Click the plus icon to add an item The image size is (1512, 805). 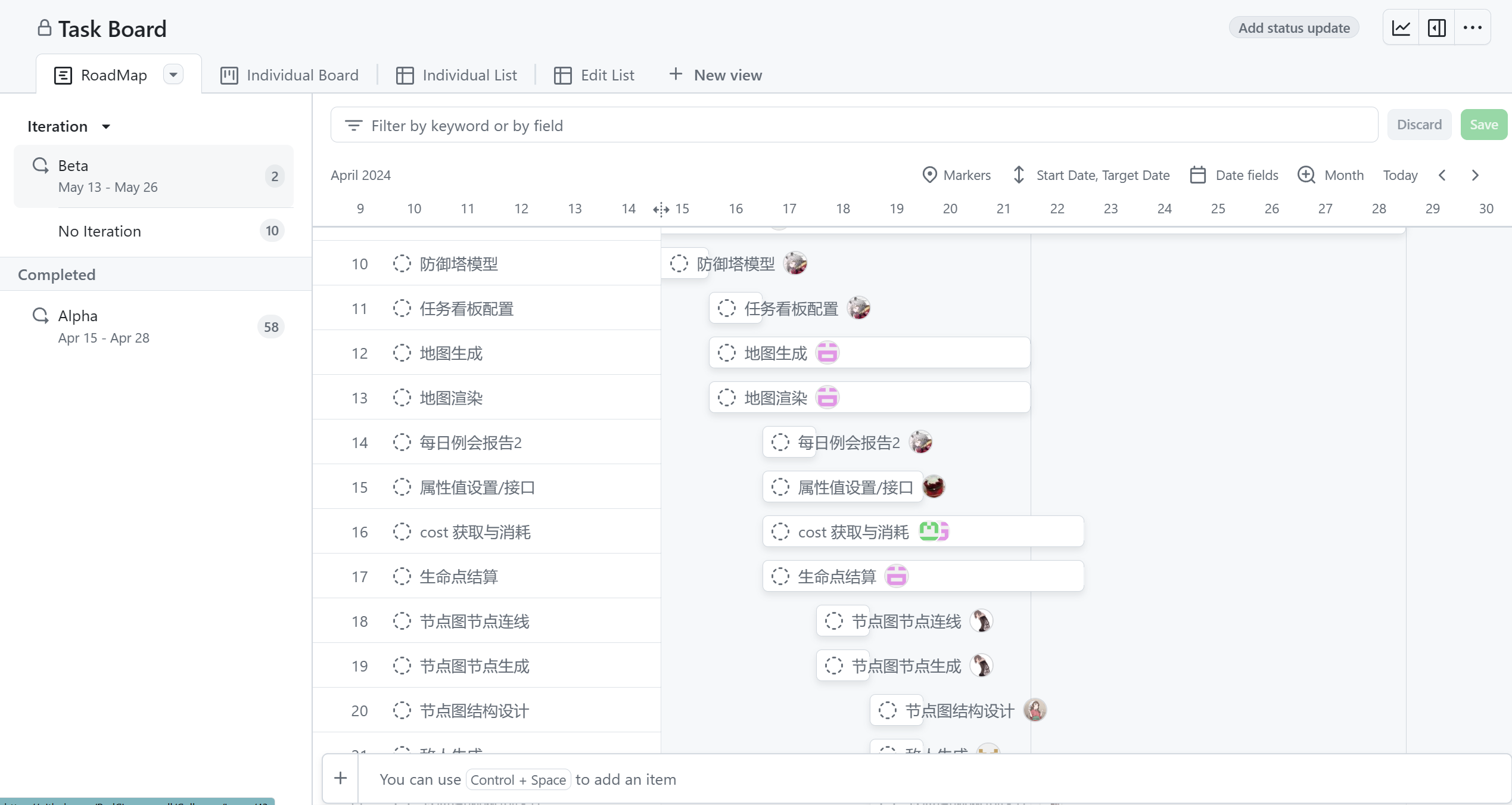tap(340, 779)
